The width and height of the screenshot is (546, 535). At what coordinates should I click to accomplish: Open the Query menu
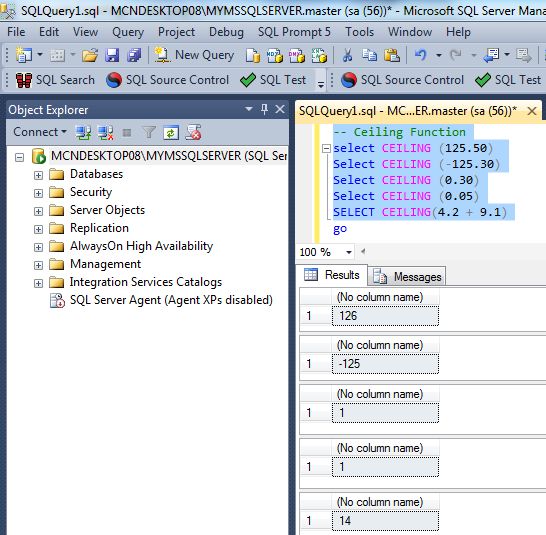tap(128, 32)
